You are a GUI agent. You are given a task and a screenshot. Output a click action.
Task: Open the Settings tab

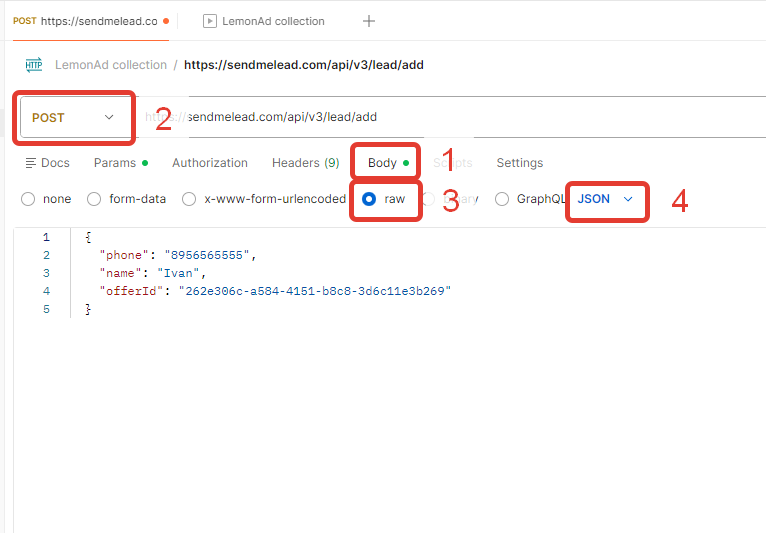(520, 163)
